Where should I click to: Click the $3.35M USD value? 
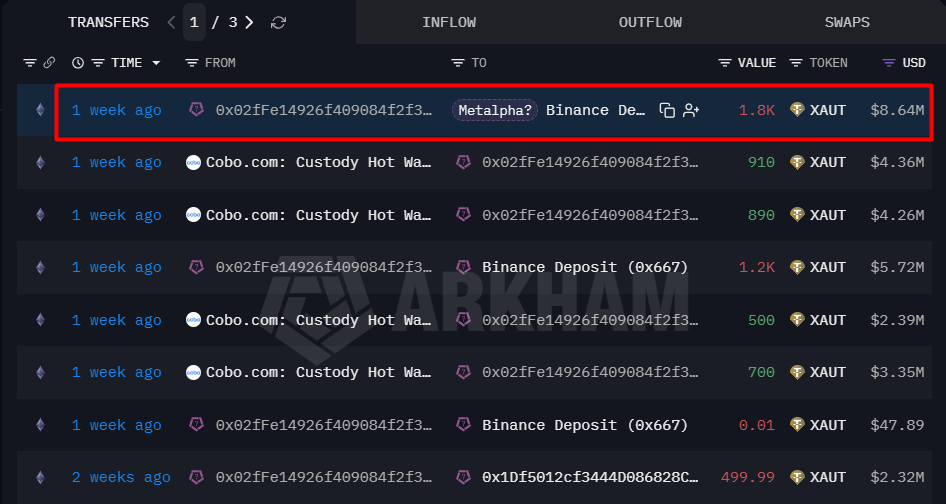point(897,372)
